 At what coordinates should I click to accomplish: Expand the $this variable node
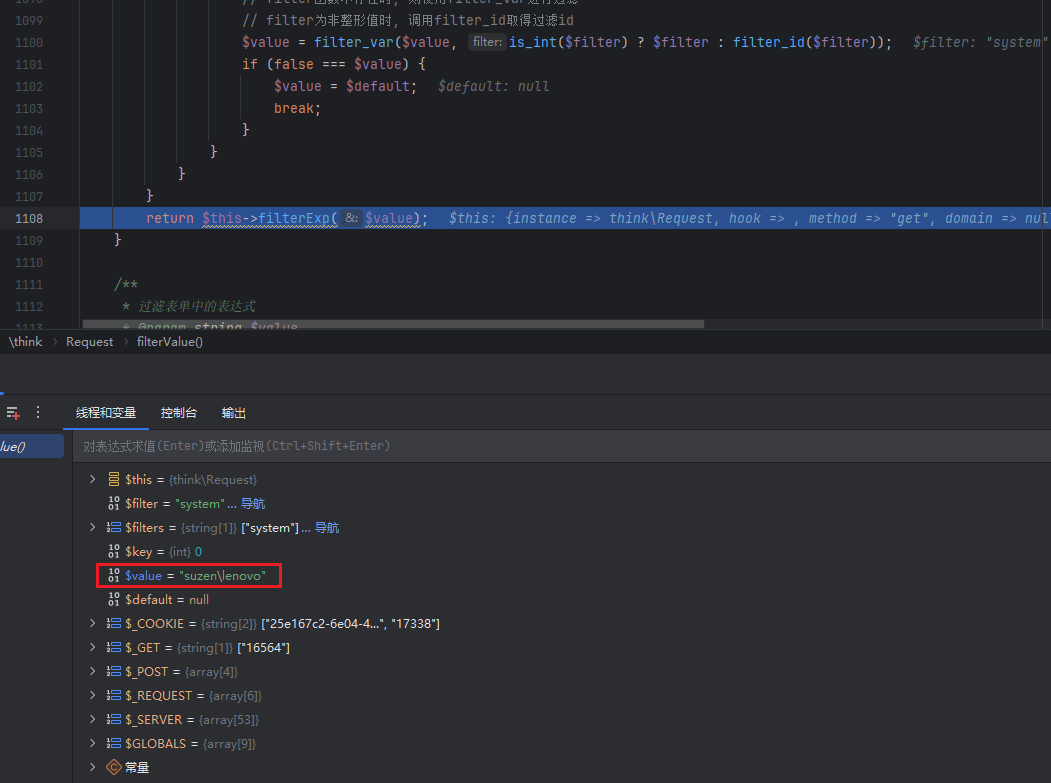(x=92, y=479)
